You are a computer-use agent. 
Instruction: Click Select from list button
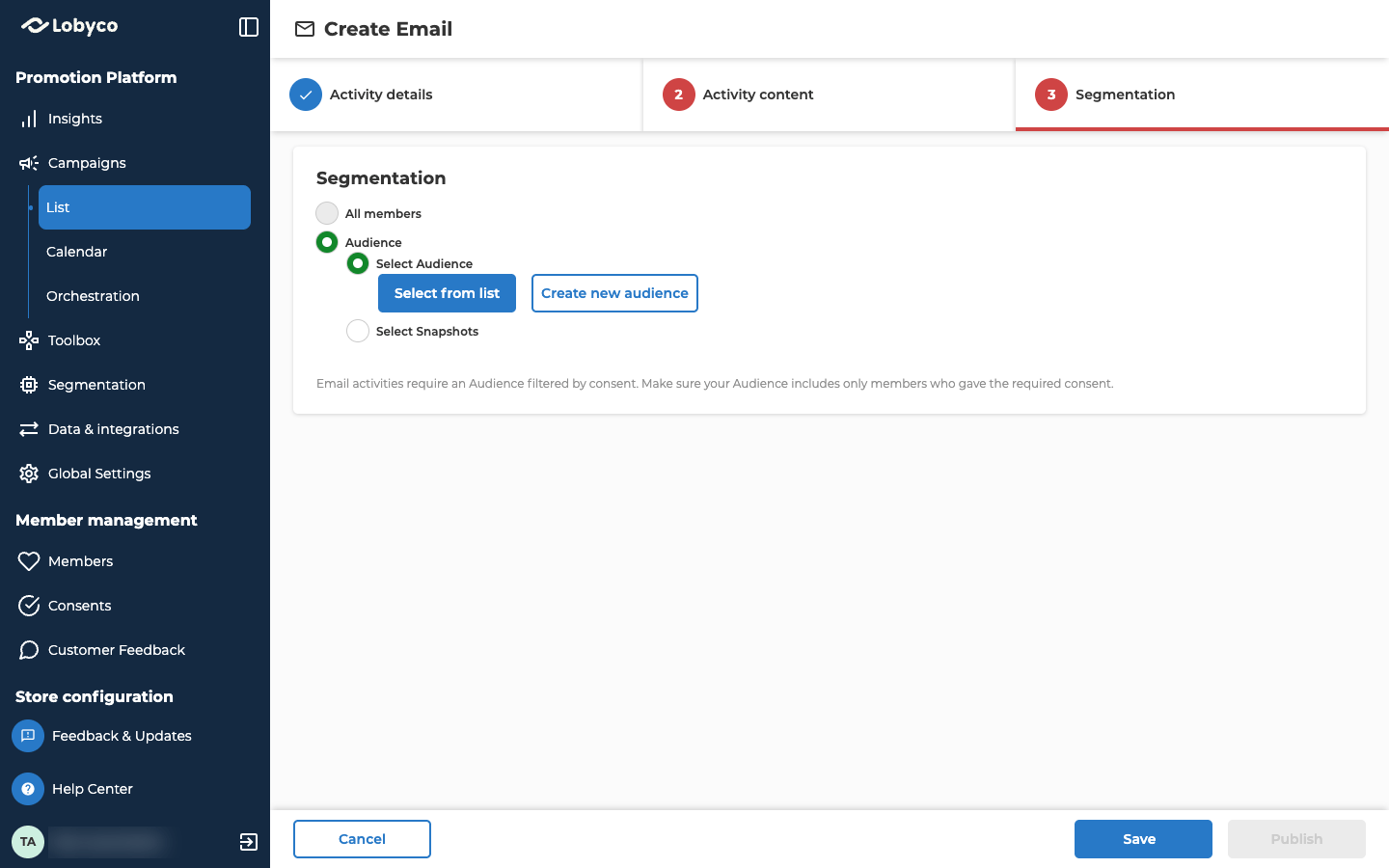447,293
